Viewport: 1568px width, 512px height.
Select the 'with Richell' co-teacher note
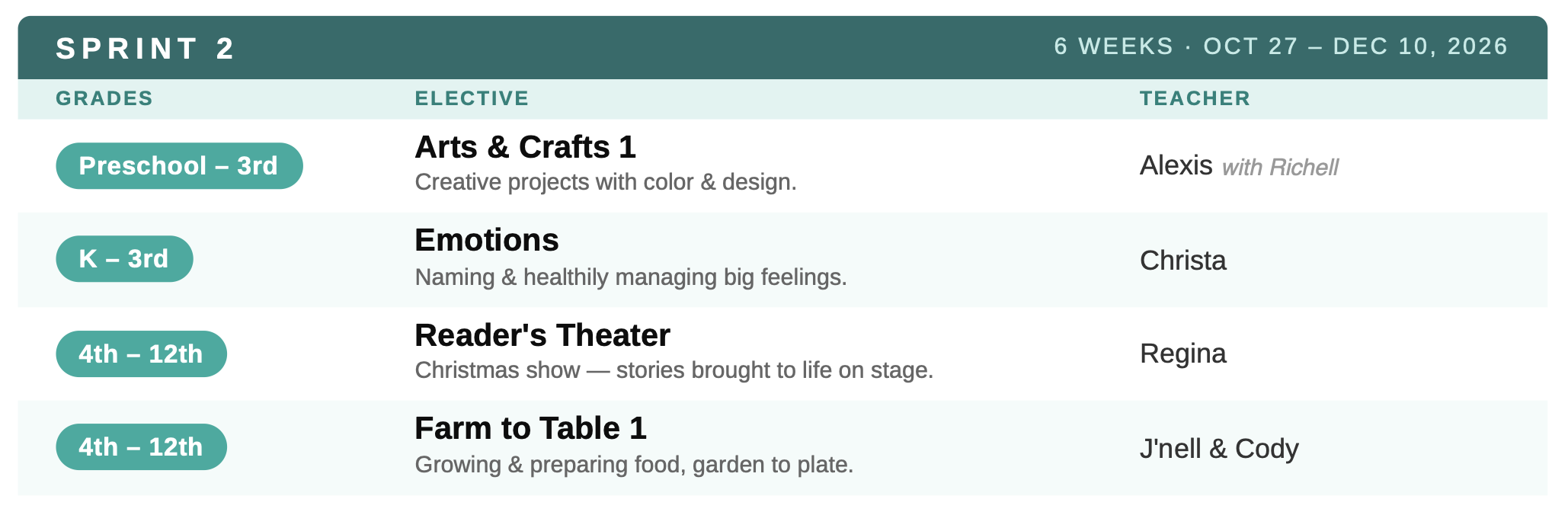pyautogui.click(x=1280, y=168)
